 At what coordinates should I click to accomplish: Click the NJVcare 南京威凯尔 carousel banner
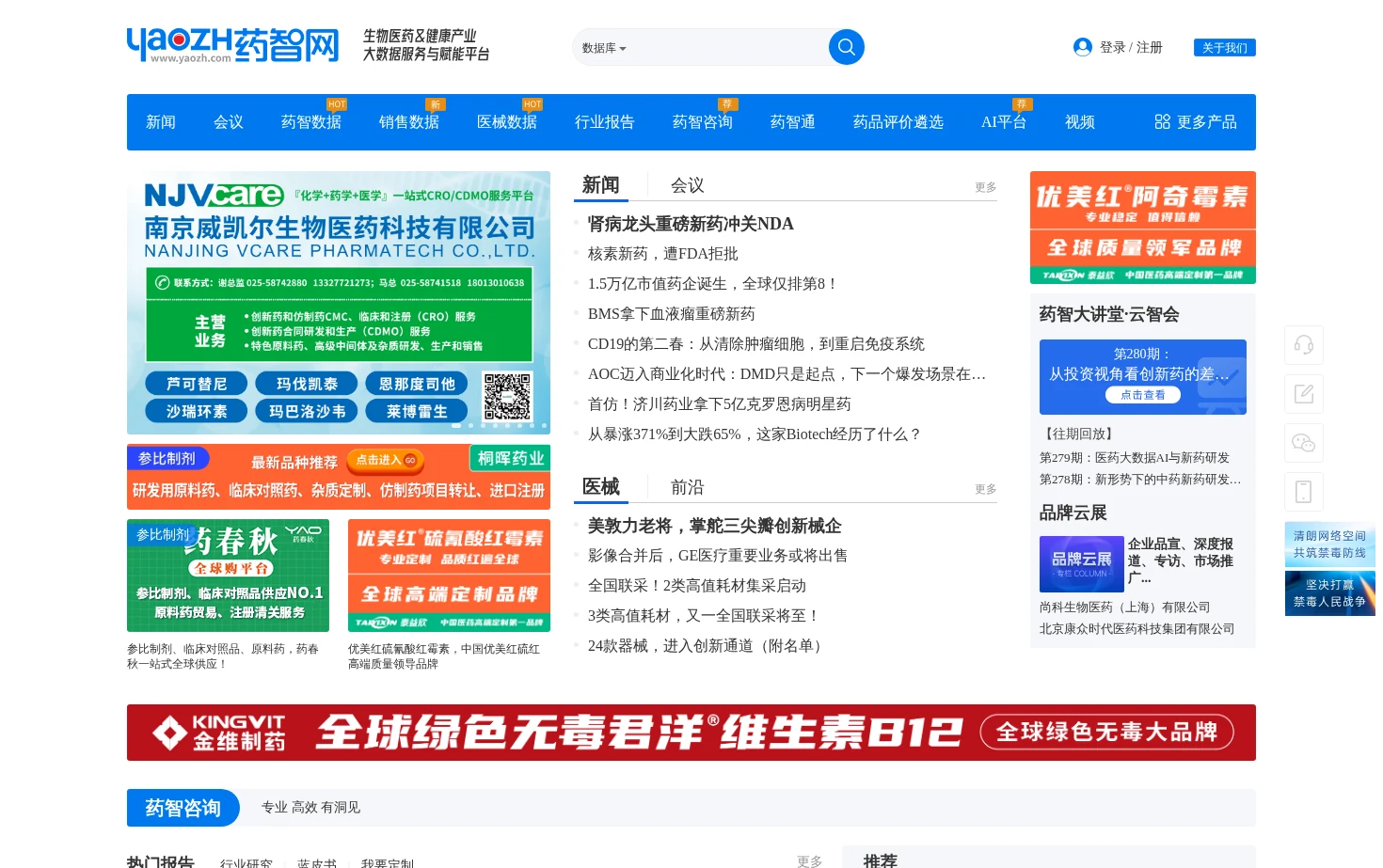pos(339,303)
